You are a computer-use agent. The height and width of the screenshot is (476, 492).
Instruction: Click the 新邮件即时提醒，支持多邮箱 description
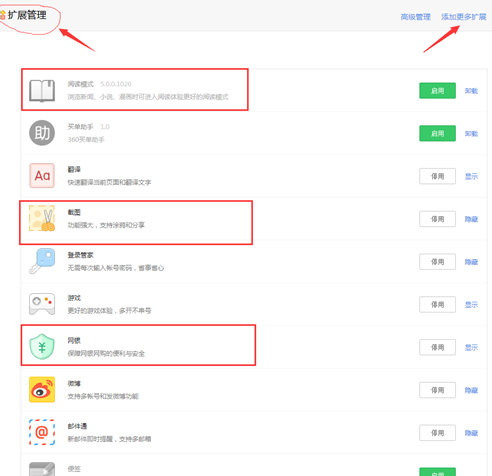pyautogui.click(x=109, y=439)
